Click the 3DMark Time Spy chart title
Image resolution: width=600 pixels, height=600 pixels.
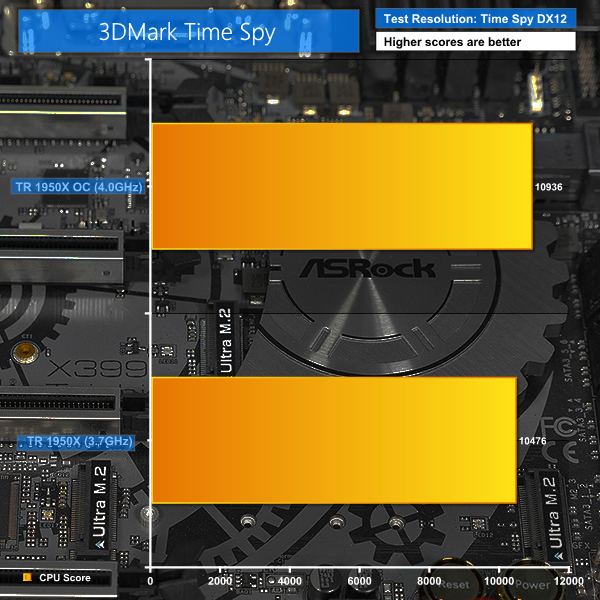pos(187,32)
